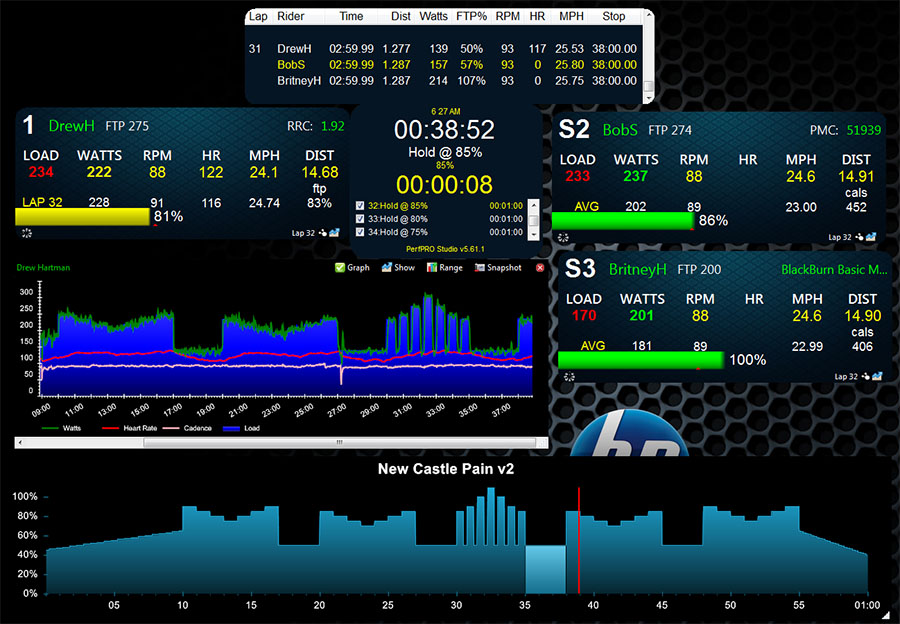Uncheck interval 34:Hold @ 75%
This screenshot has height=624, width=900.
tap(360, 232)
